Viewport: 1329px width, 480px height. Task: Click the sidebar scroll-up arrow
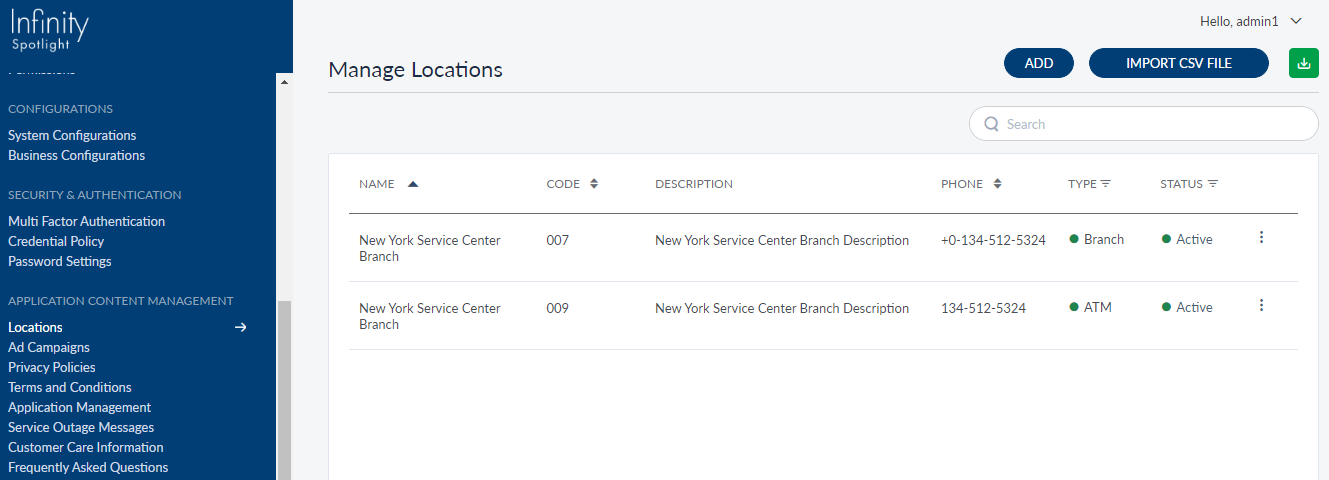click(284, 82)
